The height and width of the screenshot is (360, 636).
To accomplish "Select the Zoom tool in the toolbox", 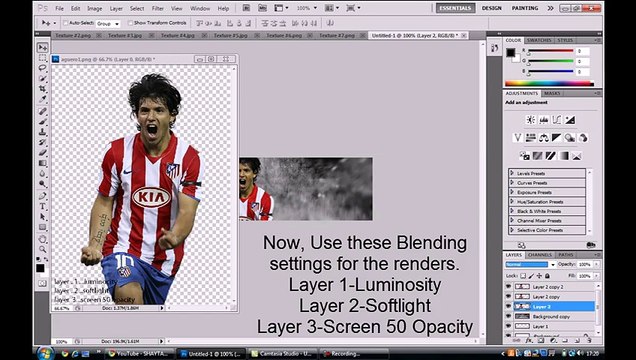I will pyautogui.click(x=42, y=249).
